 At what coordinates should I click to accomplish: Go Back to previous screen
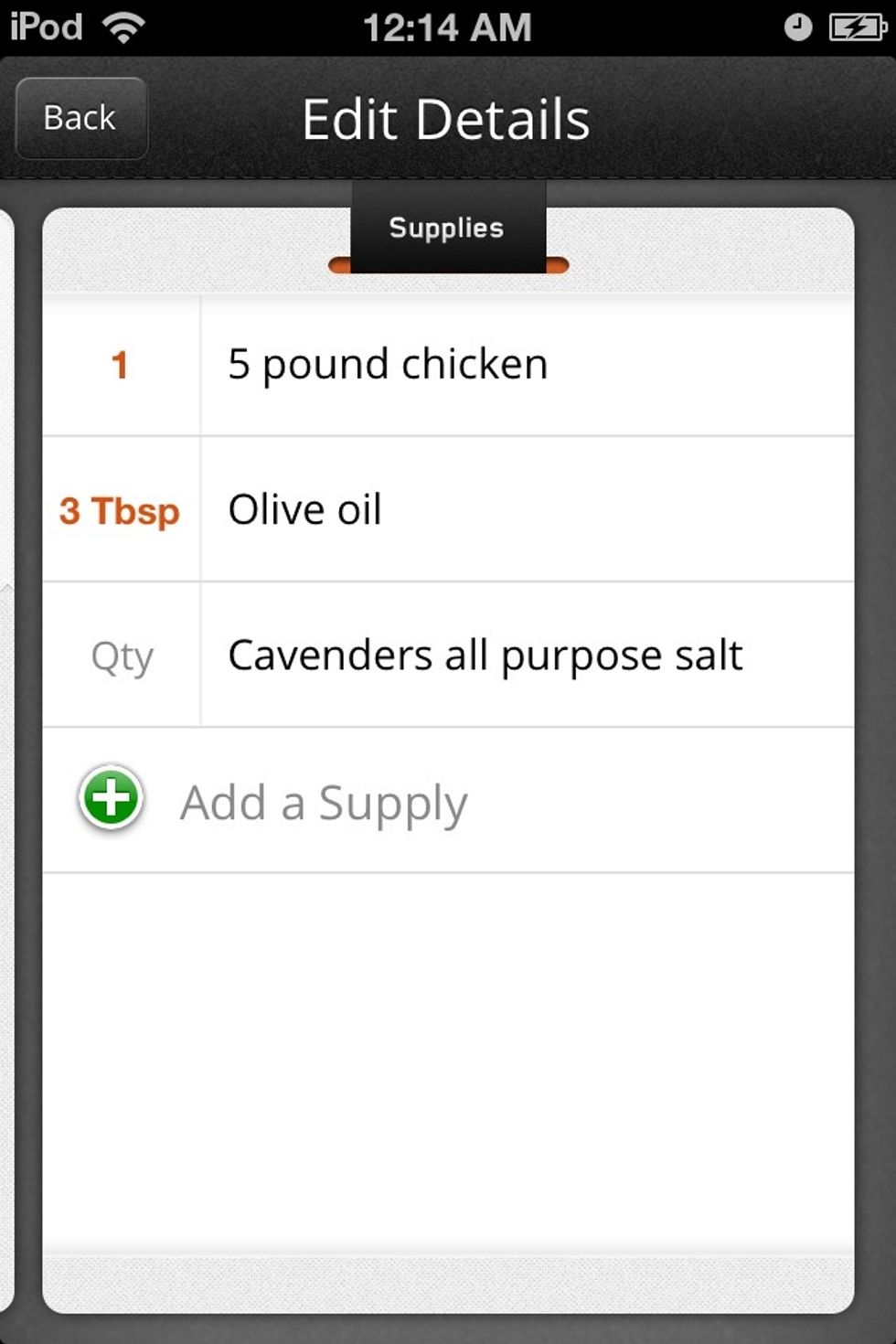point(81,118)
